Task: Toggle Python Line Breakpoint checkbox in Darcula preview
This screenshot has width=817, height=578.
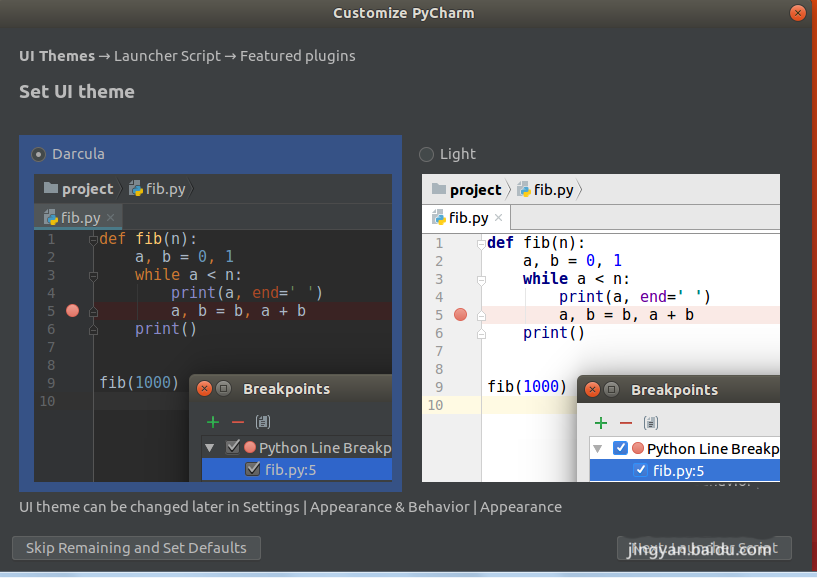Action: click(x=233, y=448)
